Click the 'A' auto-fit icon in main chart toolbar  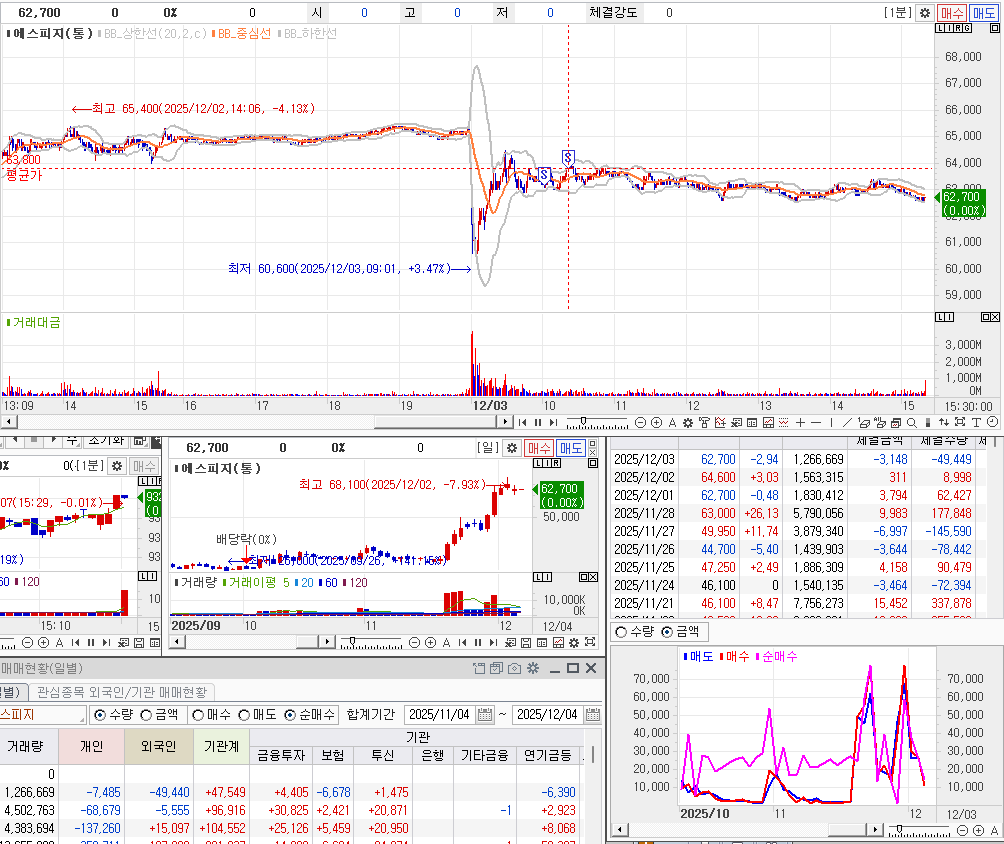(672, 423)
